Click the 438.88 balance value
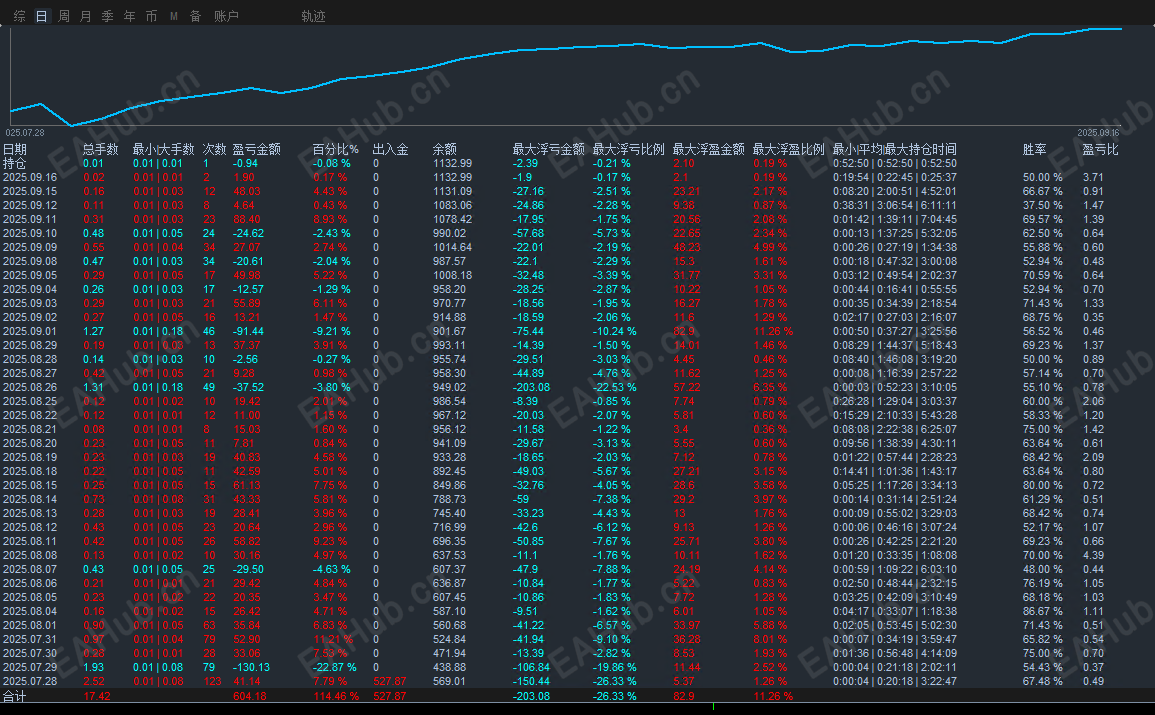1155x715 pixels. [x=449, y=667]
